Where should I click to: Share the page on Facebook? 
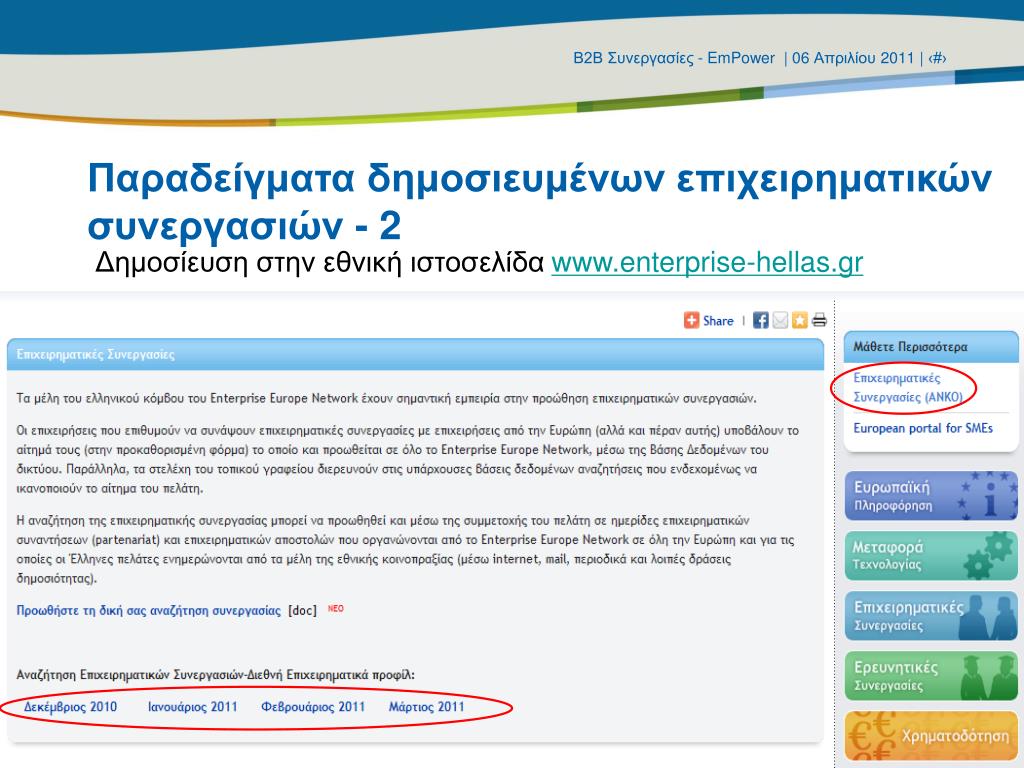pyautogui.click(x=760, y=320)
